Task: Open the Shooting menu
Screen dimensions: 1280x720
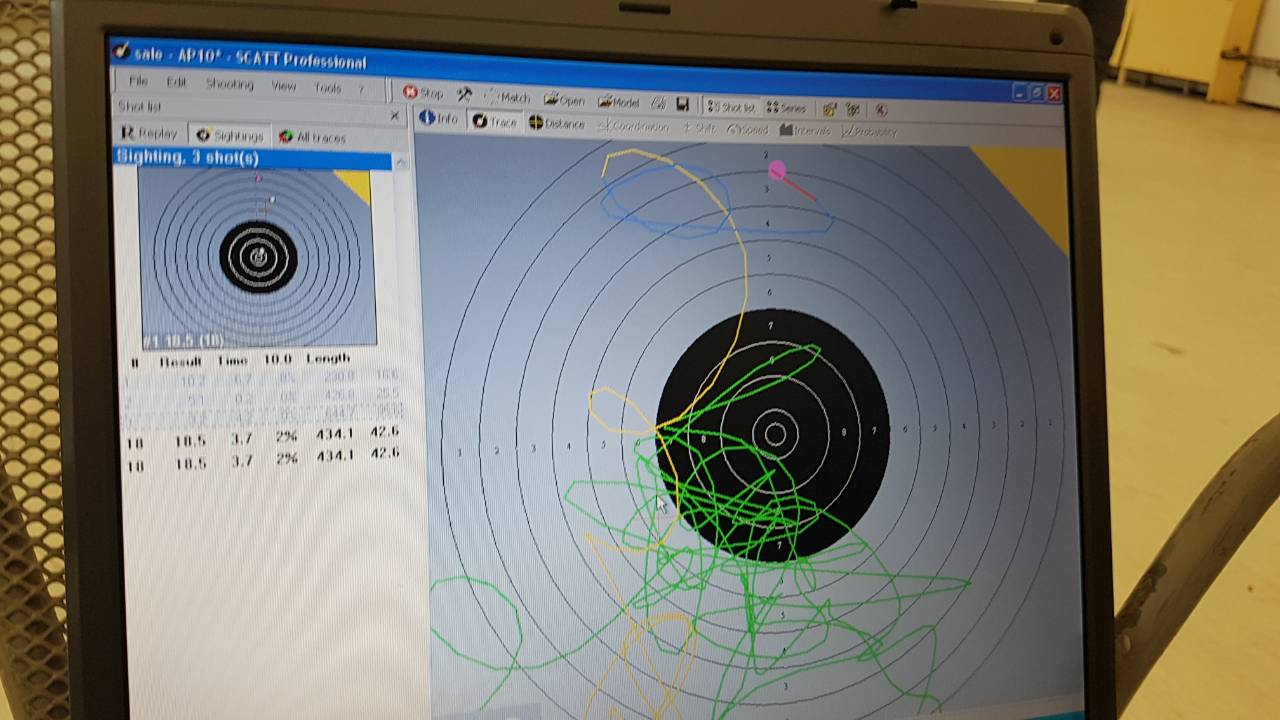Action: 229,84
